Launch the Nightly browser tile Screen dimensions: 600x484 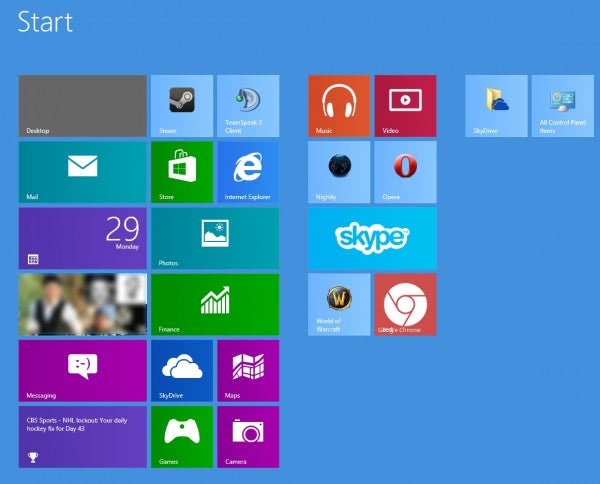(x=339, y=172)
